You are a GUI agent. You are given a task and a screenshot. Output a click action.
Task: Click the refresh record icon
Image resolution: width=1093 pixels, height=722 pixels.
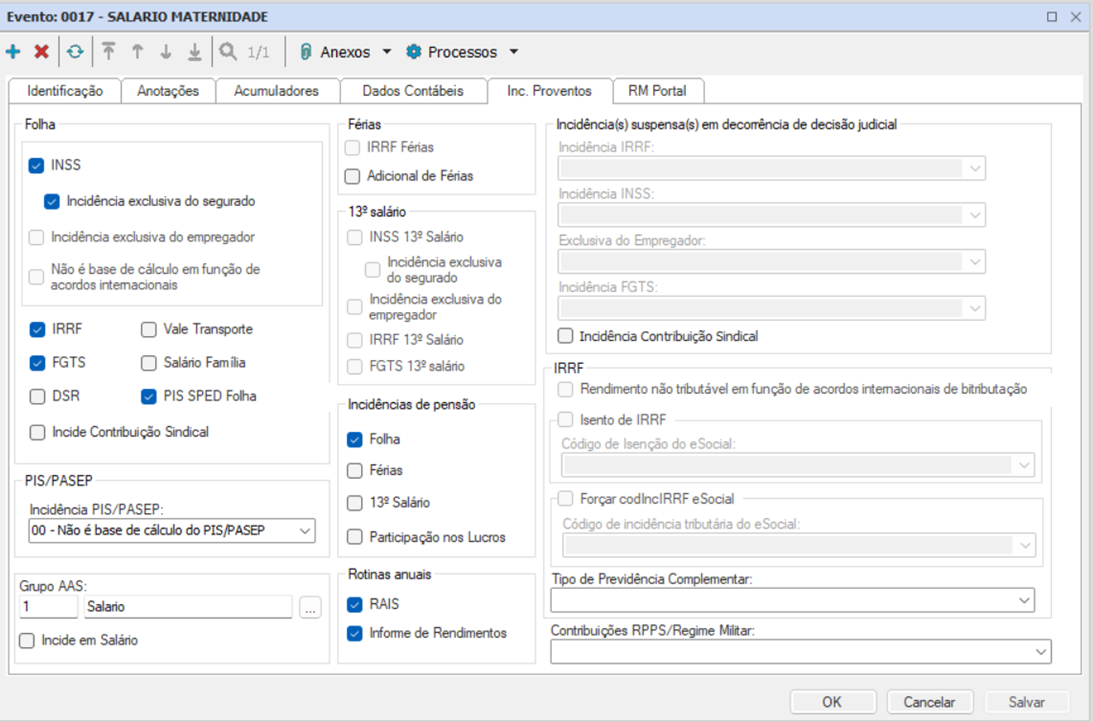click(x=75, y=52)
